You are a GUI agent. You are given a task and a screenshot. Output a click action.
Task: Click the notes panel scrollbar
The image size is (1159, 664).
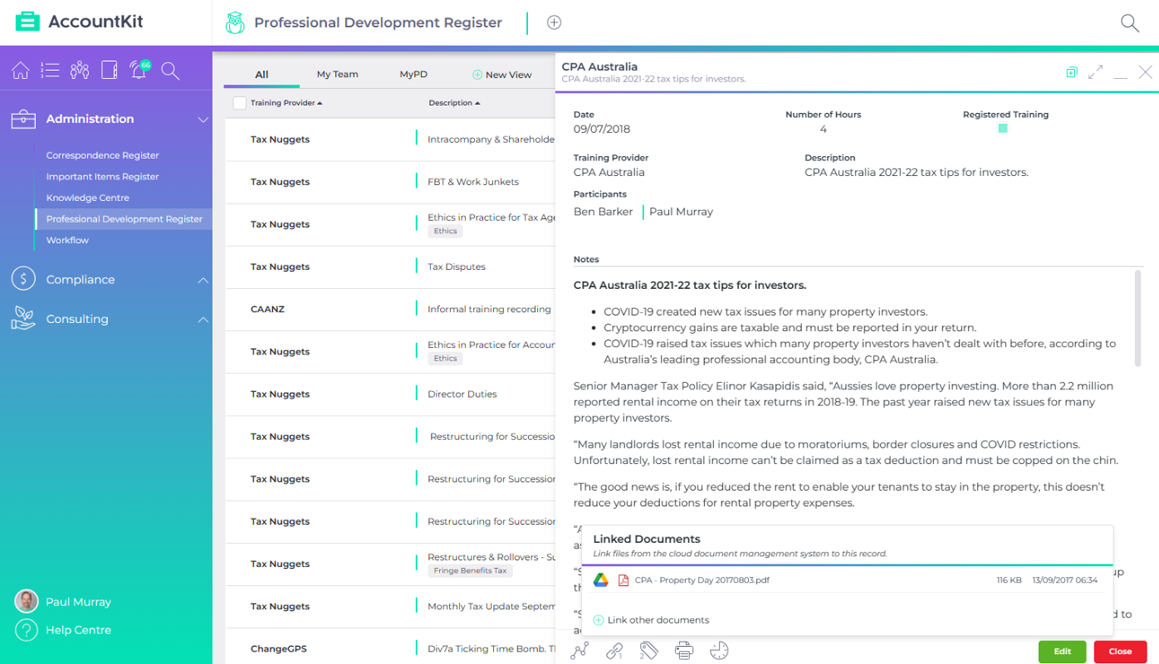click(x=1137, y=318)
